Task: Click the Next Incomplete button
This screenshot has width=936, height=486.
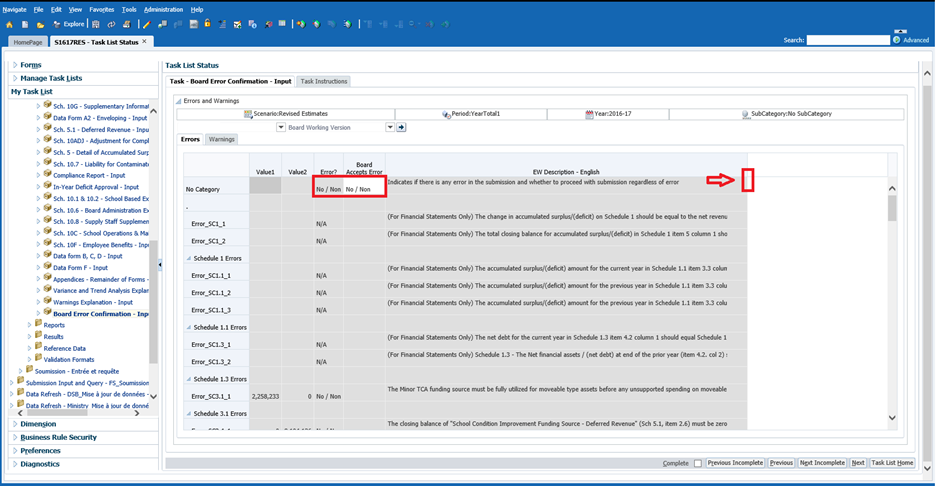Action: point(822,463)
